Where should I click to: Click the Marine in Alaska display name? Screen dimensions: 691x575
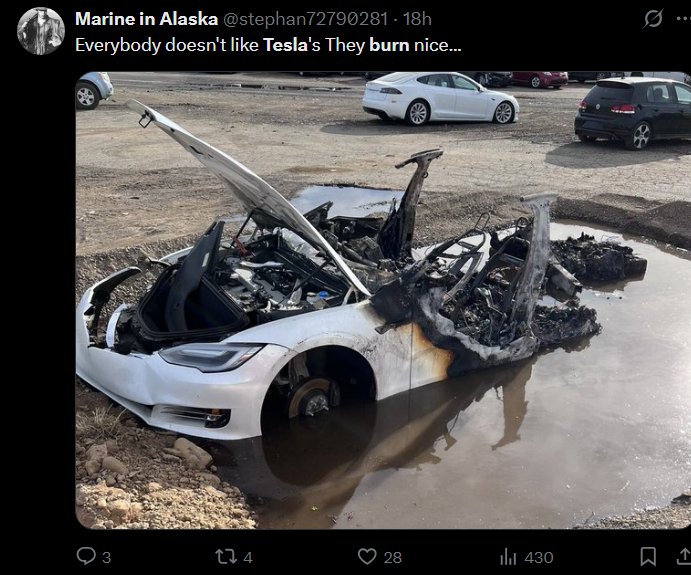(x=146, y=19)
